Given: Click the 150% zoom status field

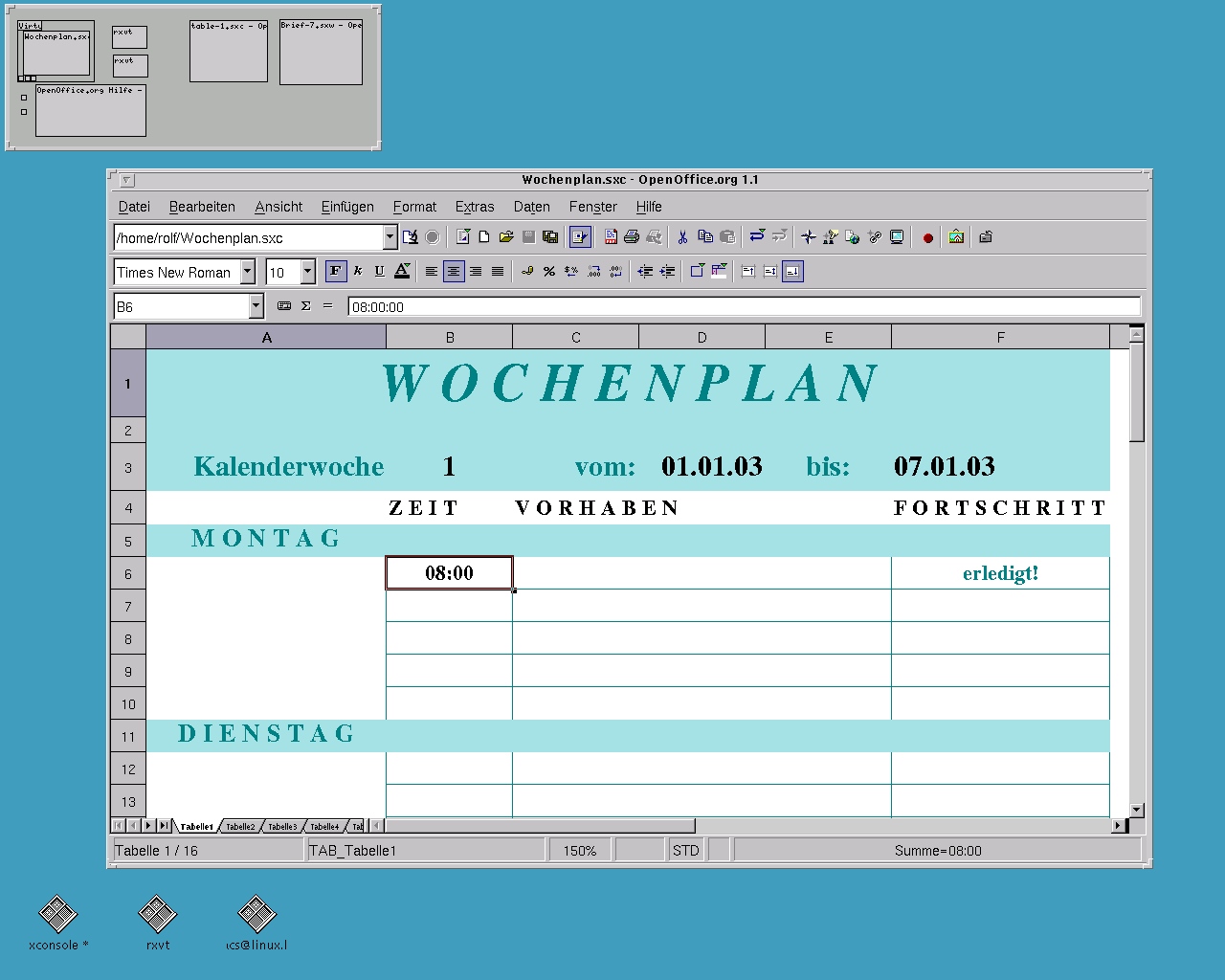Looking at the screenshot, I should [579, 850].
